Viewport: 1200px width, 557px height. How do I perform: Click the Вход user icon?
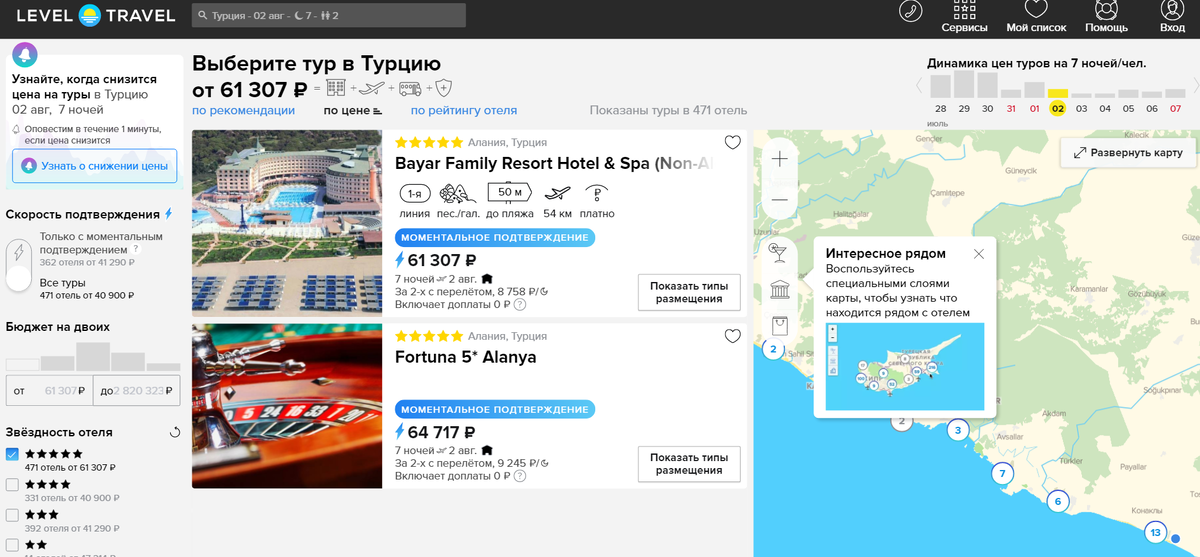[1172, 9]
